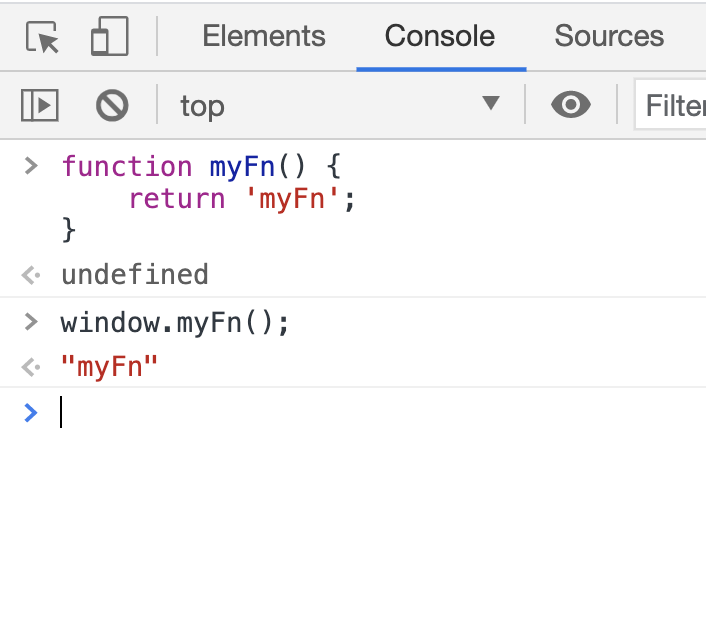Click the function myFn() declaration line
Viewport: 706px width, 622px height.
click(201, 166)
